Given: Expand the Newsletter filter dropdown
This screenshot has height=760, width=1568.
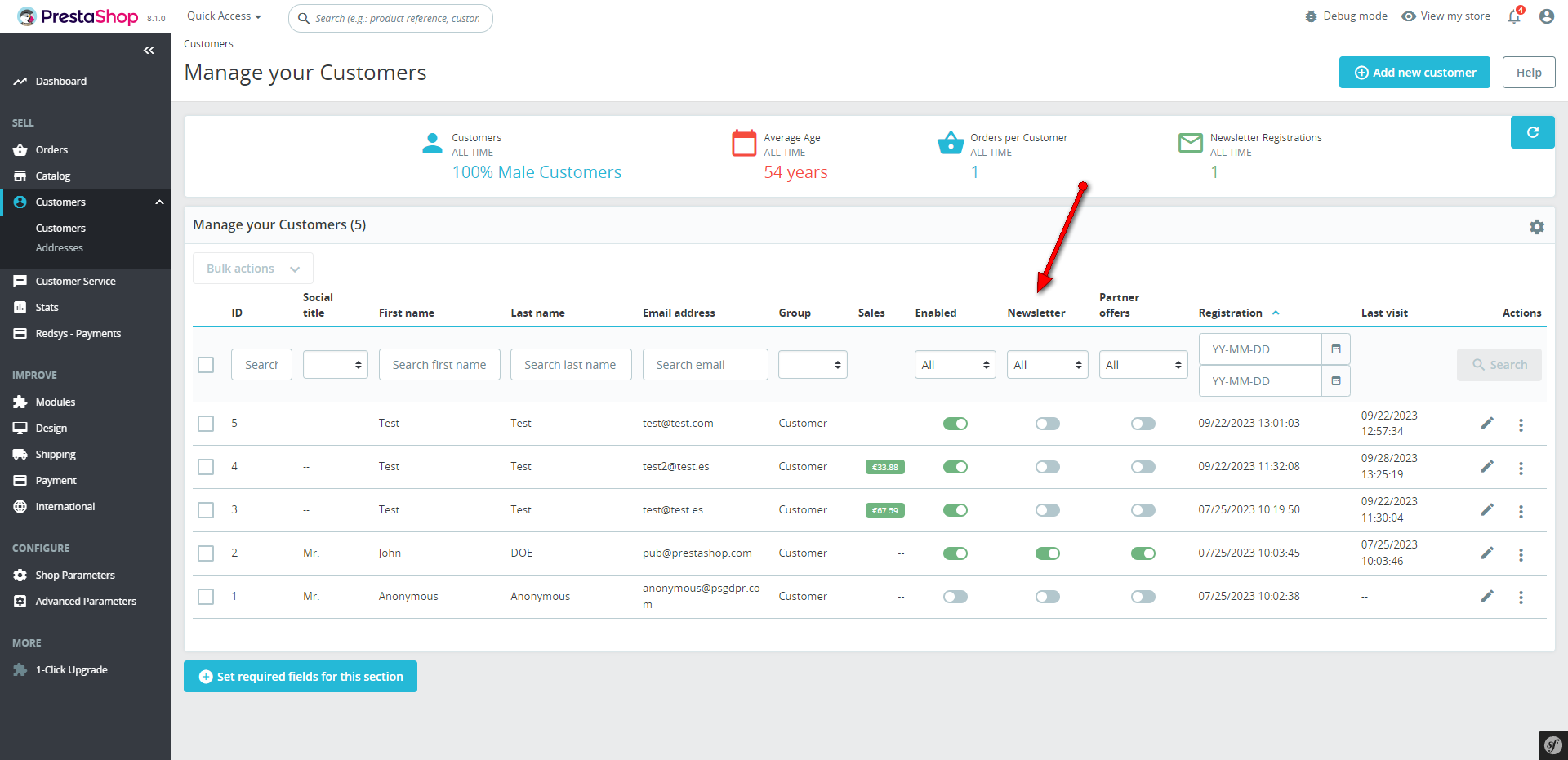Looking at the screenshot, I should point(1047,365).
